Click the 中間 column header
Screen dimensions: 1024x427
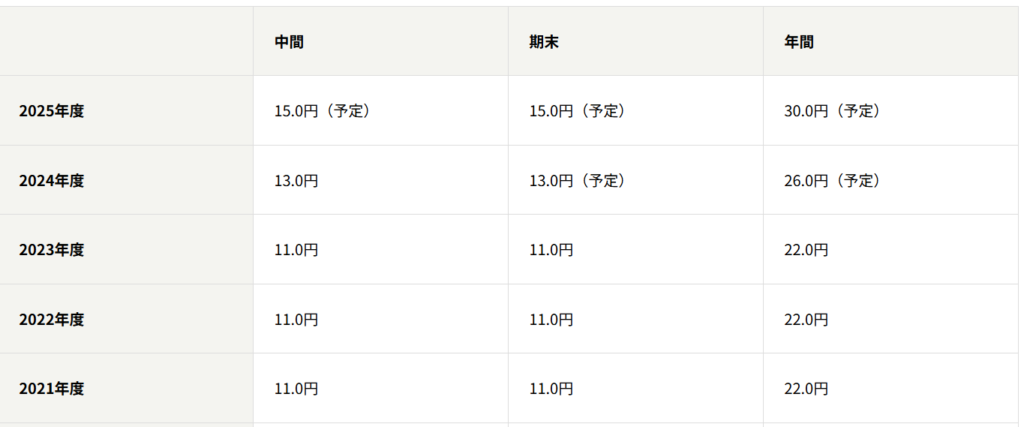click(290, 42)
